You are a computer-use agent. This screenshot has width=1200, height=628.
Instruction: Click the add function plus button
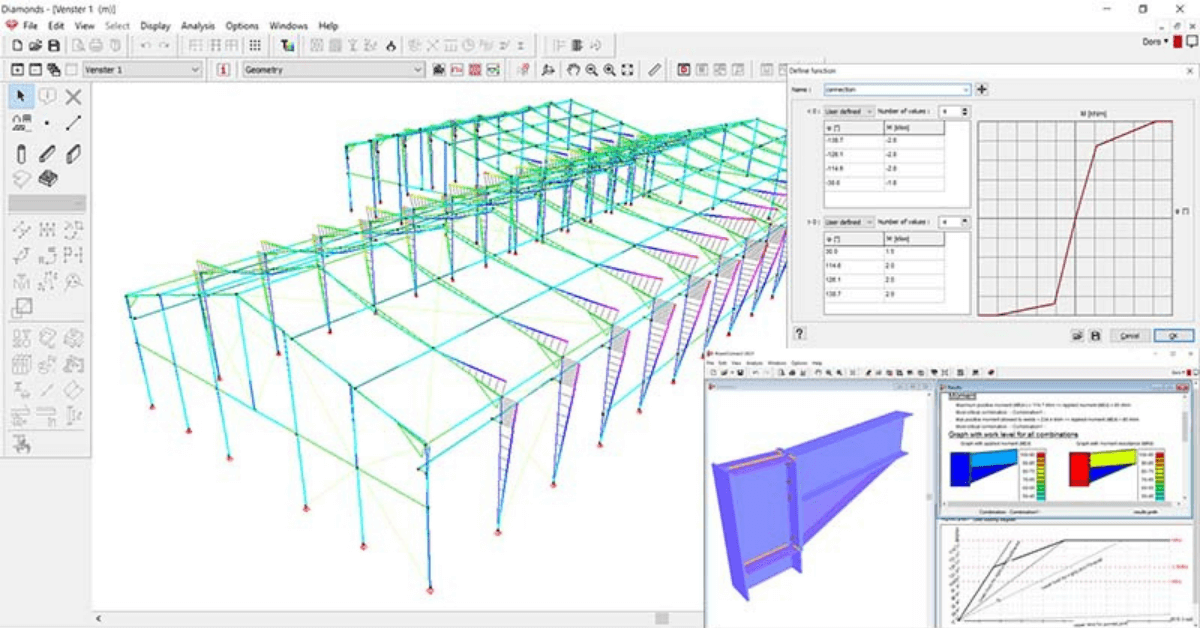click(982, 90)
